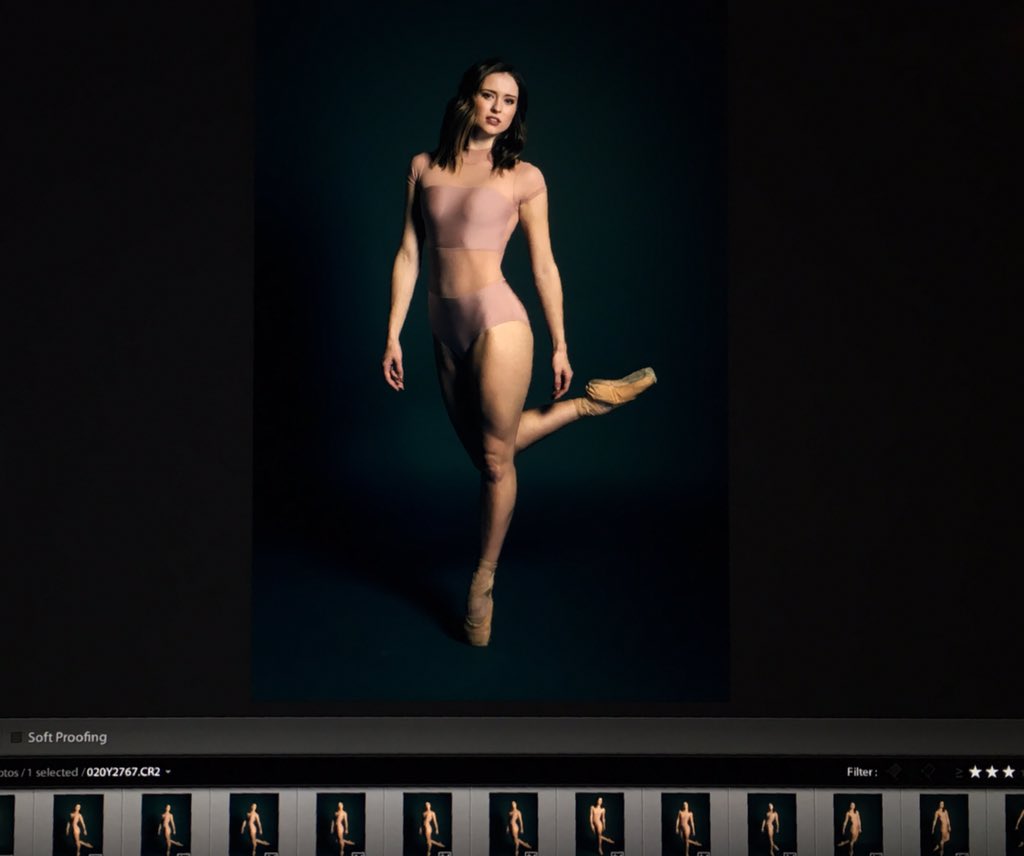Open the '1 selected' source path menu

point(40,772)
